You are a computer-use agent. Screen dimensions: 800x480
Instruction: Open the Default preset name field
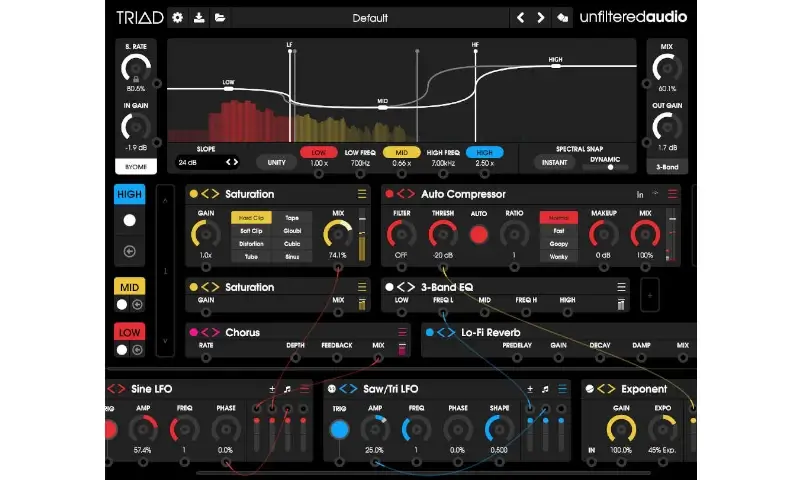pos(370,18)
